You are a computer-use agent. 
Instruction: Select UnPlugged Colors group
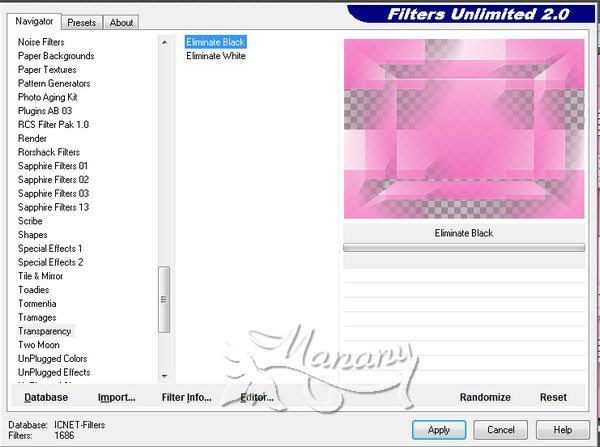point(52,359)
